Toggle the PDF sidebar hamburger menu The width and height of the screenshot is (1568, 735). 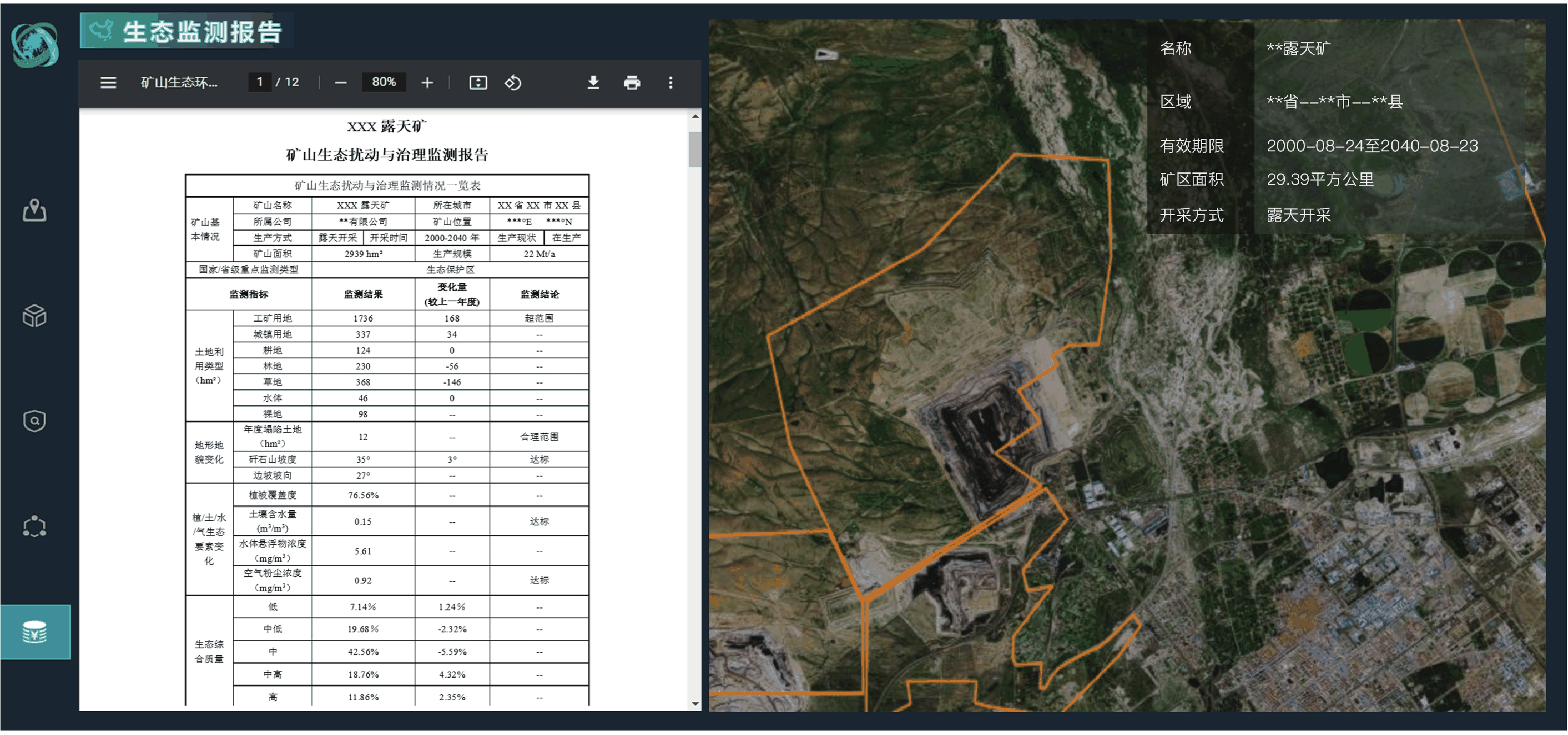coord(108,82)
